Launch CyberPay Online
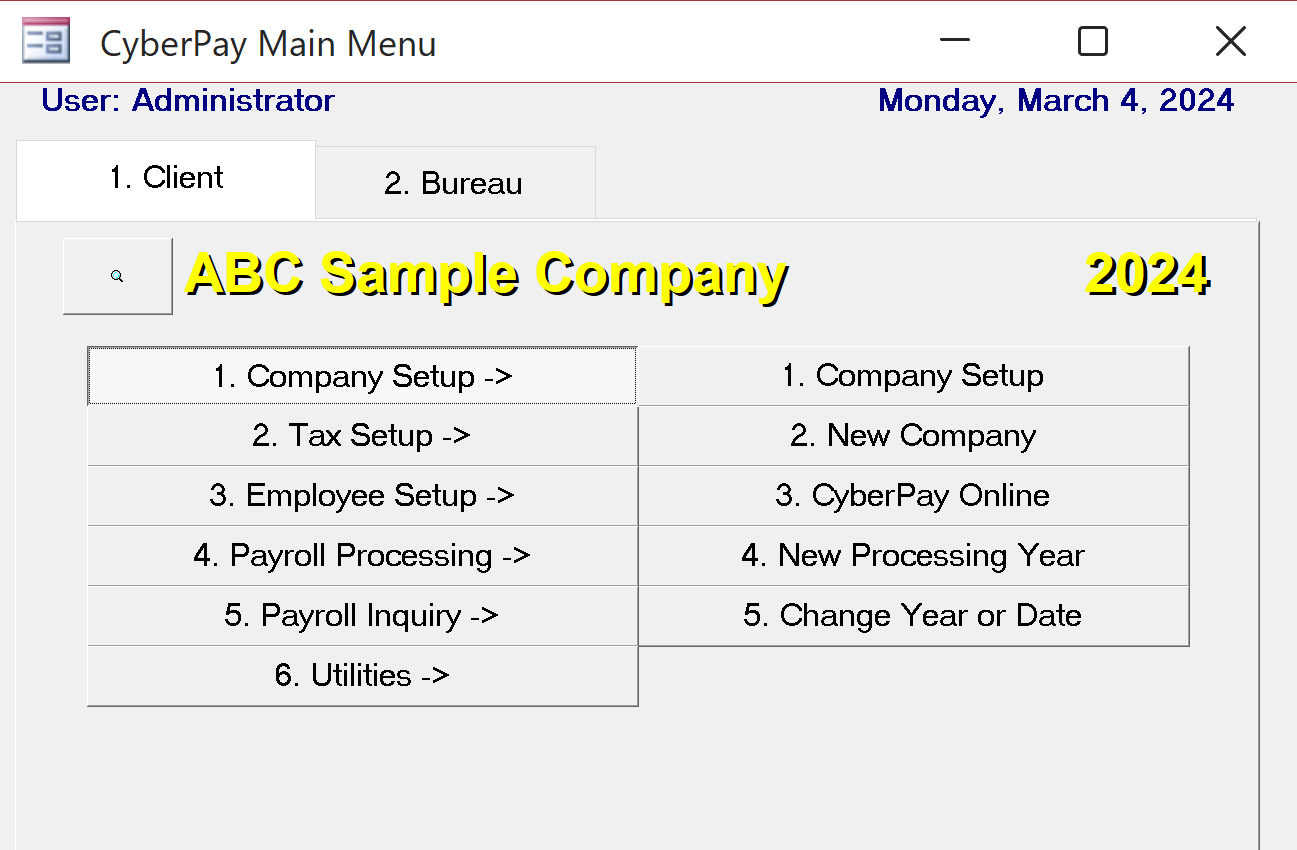This screenshot has width=1297, height=850. (x=913, y=496)
